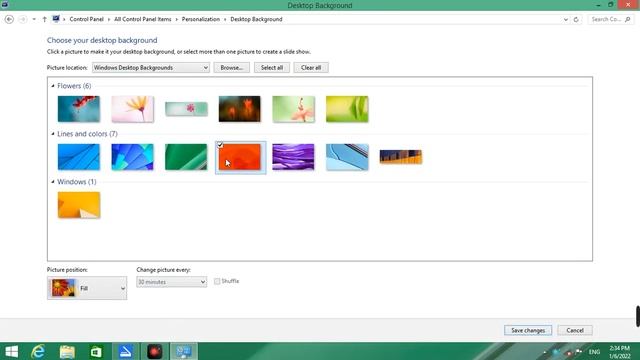Image resolution: width=640 pixels, height=360 pixels.
Task: Select the pink lily on green wallpaper
Action: [293, 109]
